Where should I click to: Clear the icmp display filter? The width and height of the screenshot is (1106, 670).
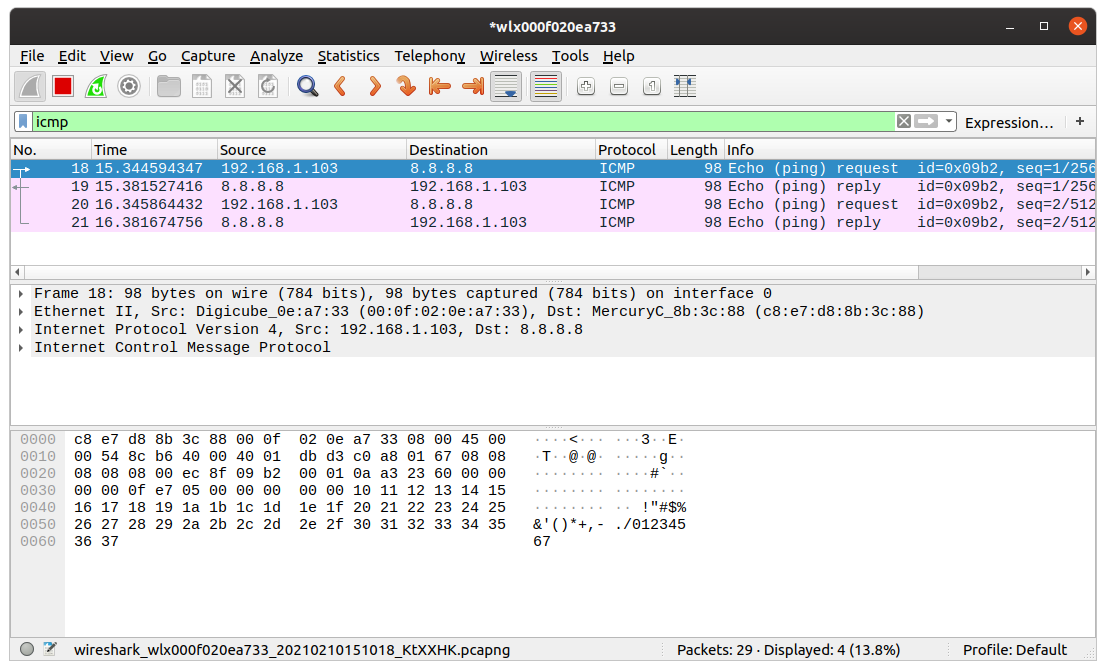click(x=902, y=121)
